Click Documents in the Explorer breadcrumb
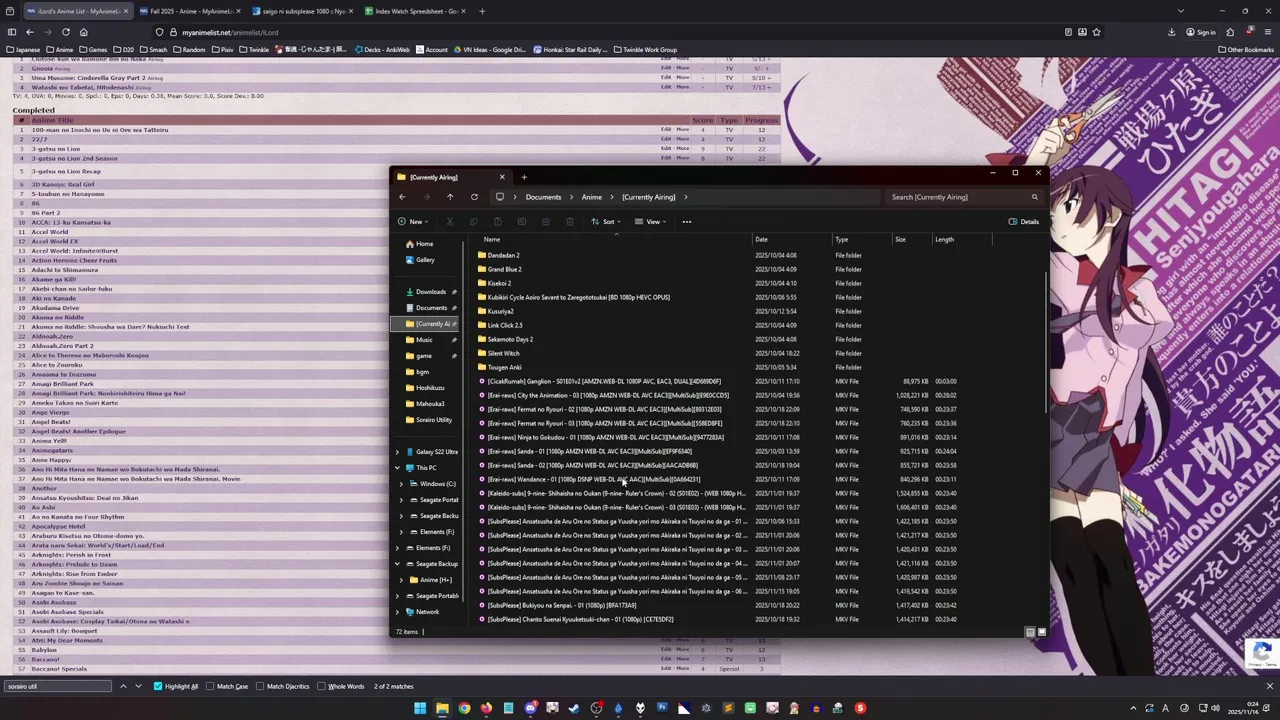The image size is (1280, 720). (x=543, y=197)
